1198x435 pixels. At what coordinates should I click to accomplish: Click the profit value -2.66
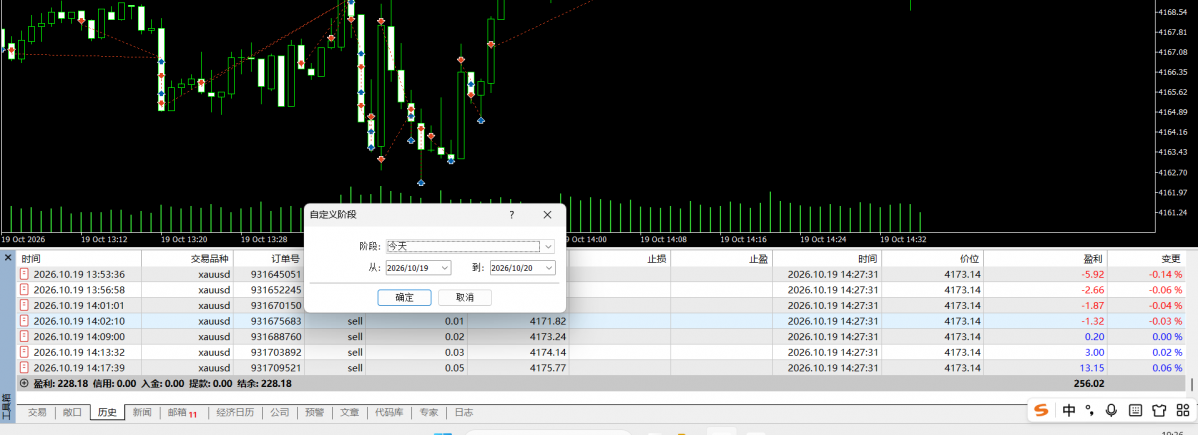pos(1093,290)
